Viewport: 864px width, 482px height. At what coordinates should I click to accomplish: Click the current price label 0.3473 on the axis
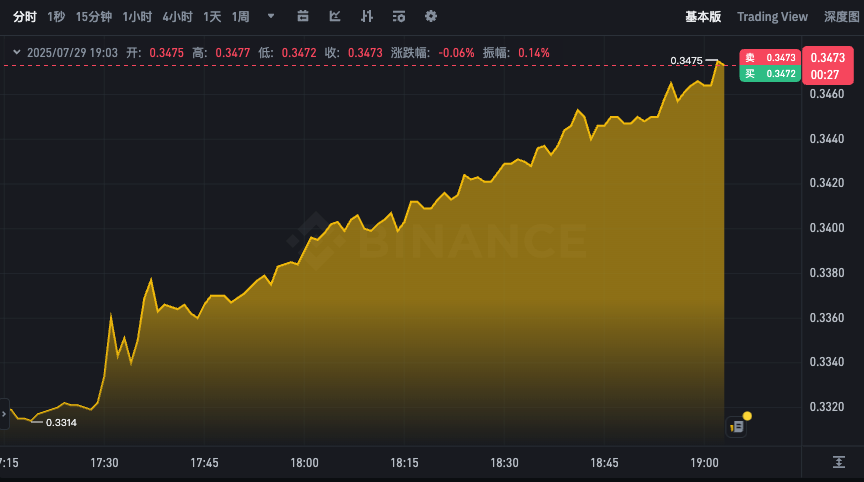tap(828, 59)
